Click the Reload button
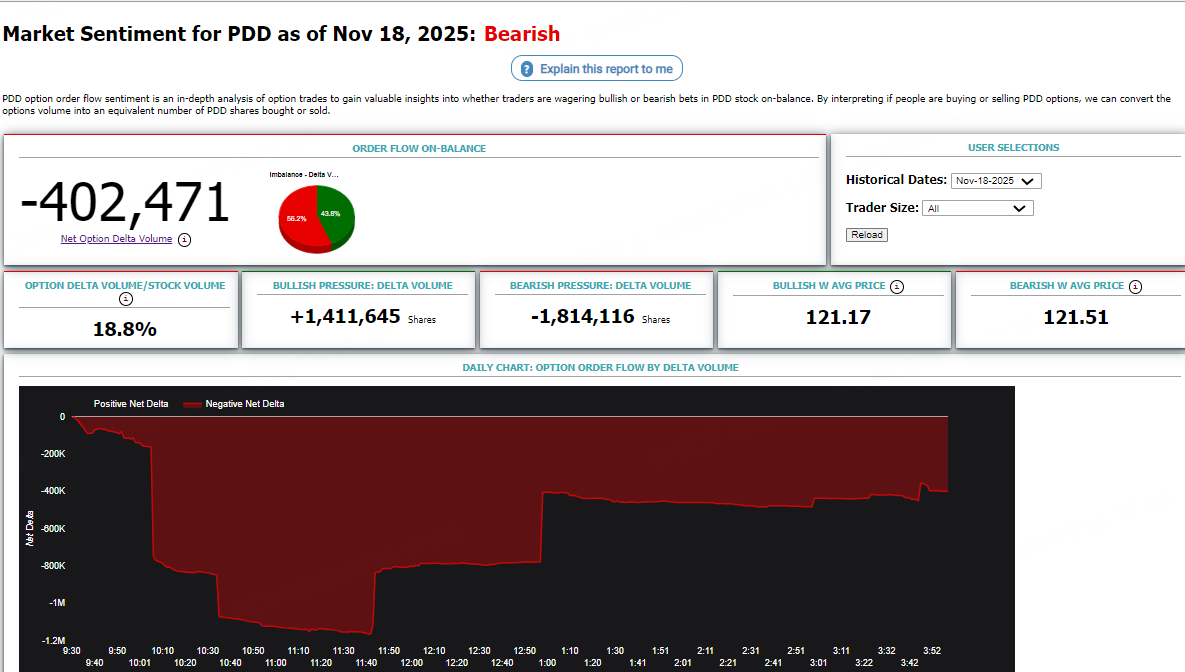The image size is (1185, 672). (867, 235)
